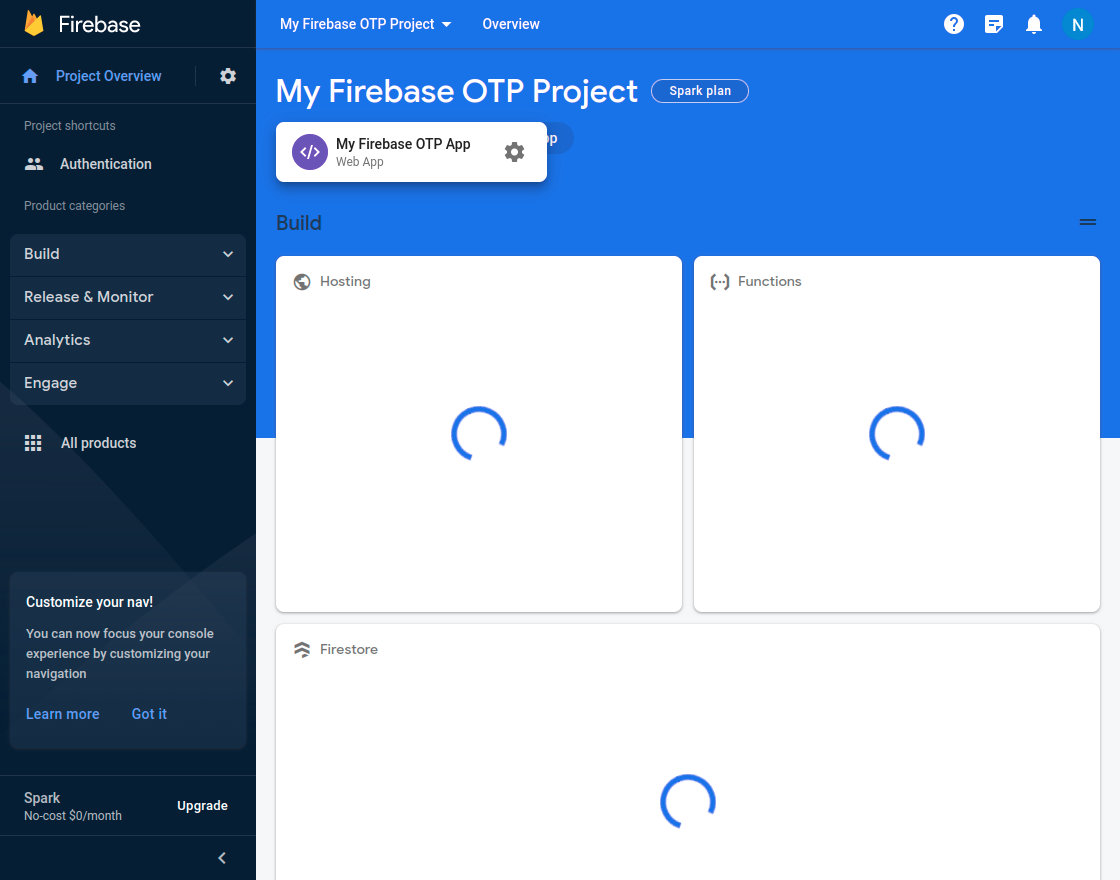This screenshot has height=880, width=1120.
Task: Open the notifications bell
Action: click(x=1033, y=23)
